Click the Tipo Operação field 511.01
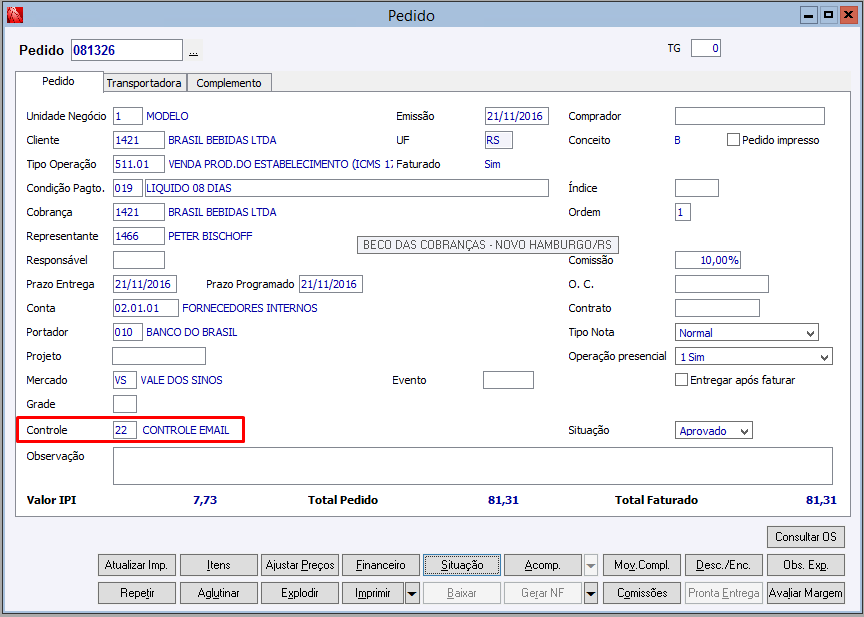Screen dimensions: 864x617 (139, 164)
